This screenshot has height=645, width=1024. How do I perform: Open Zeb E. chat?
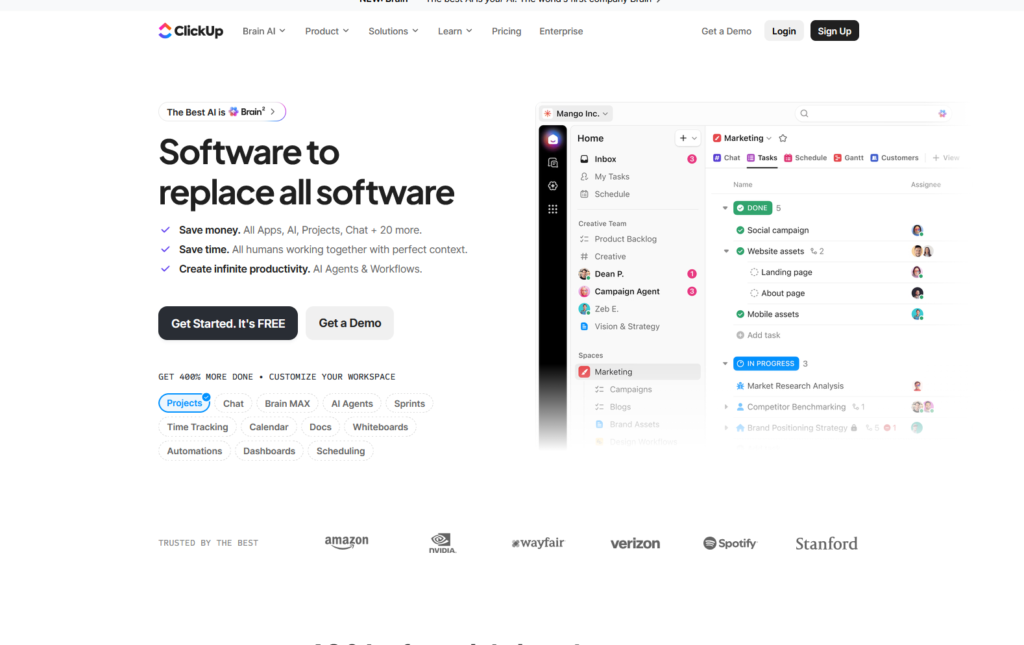tap(637, 309)
